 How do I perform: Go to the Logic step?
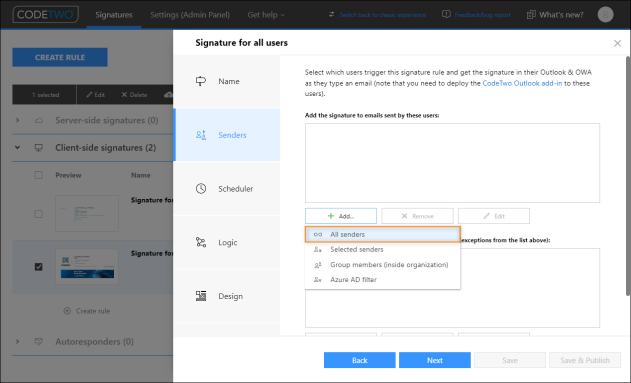[227, 242]
